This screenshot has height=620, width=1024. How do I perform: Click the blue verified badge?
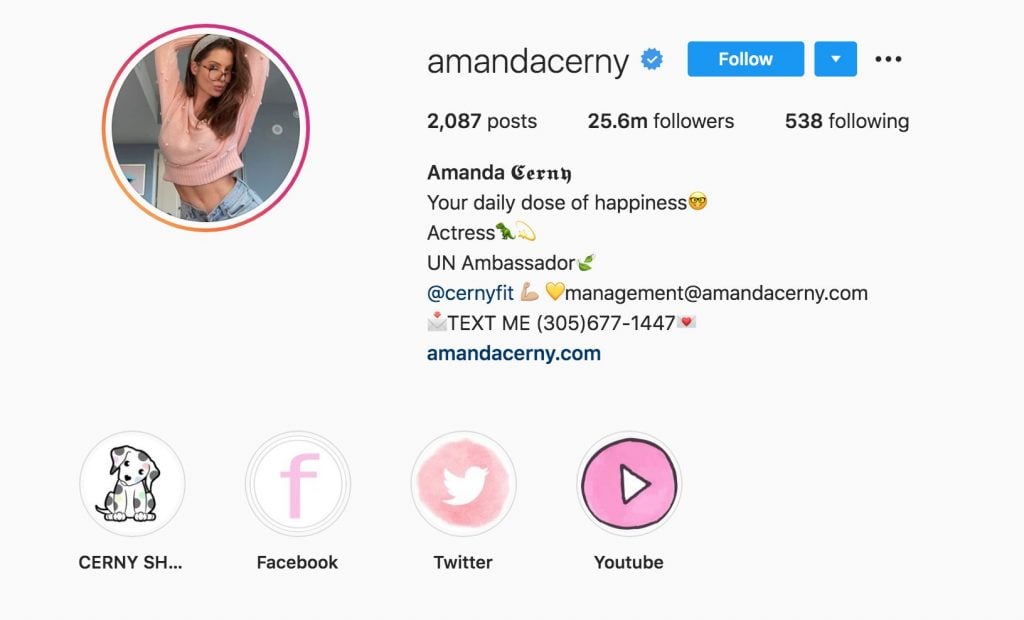pyautogui.click(x=652, y=59)
